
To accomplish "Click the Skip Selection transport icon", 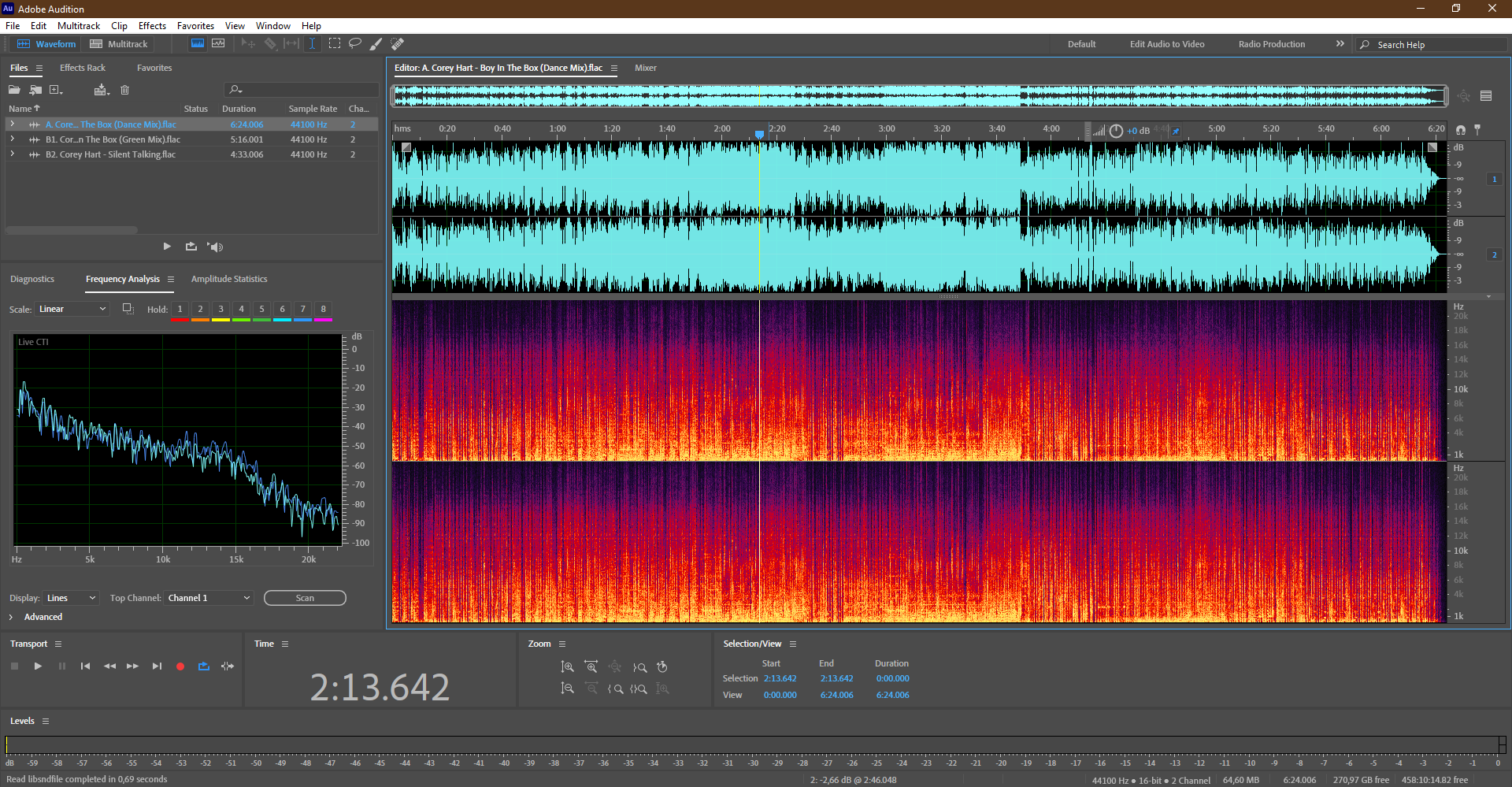I will tap(228, 666).
